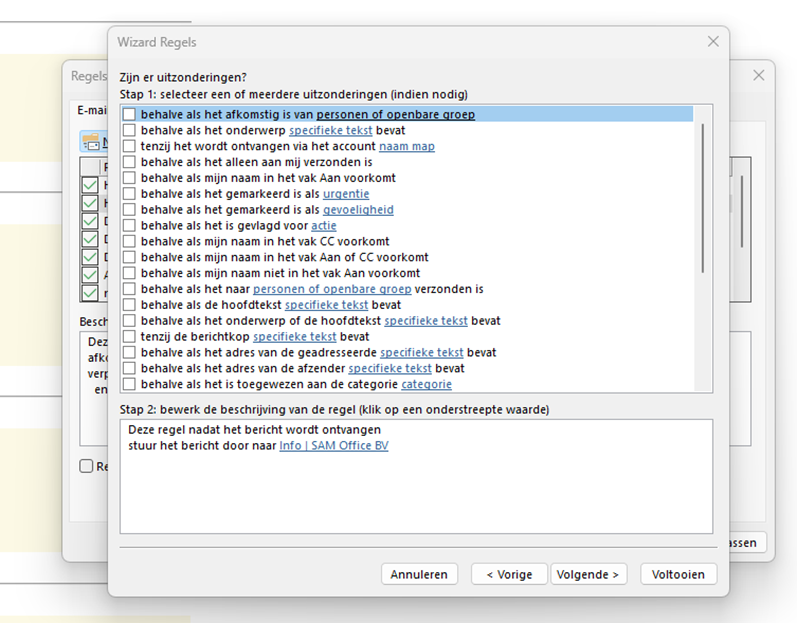797x623 pixels.
Task: Enable 'behalve als het onderwerp specifieke tekst bevat'
Action: click(x=129, y=131)
